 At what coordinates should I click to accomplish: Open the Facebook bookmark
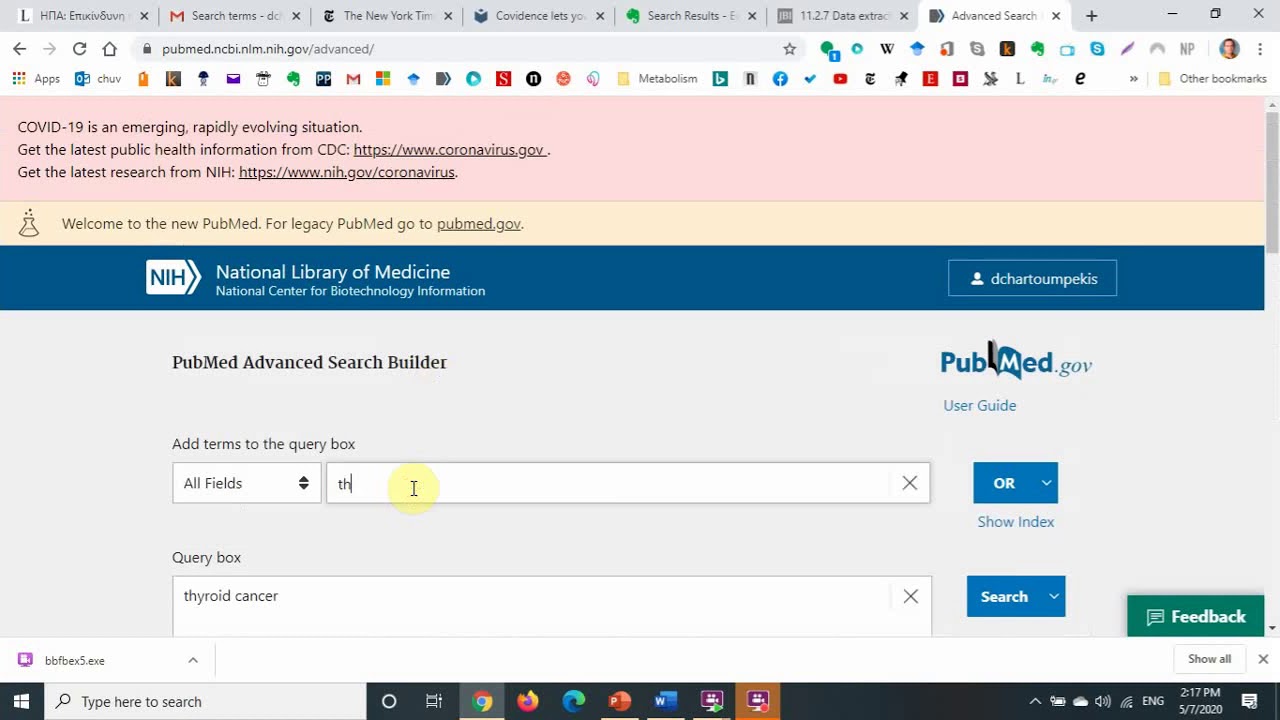(x=780, y=79)
